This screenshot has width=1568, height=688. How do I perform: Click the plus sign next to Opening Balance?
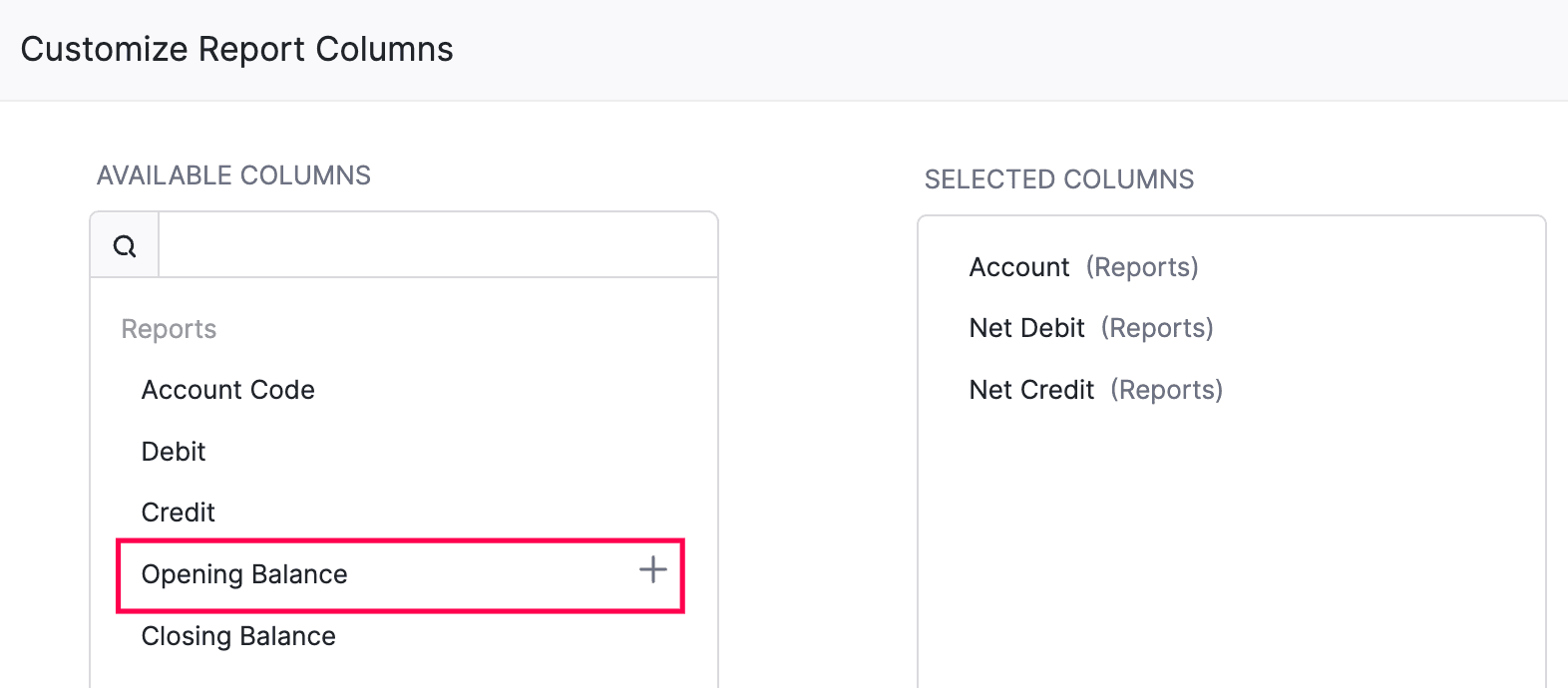point(653,569)
